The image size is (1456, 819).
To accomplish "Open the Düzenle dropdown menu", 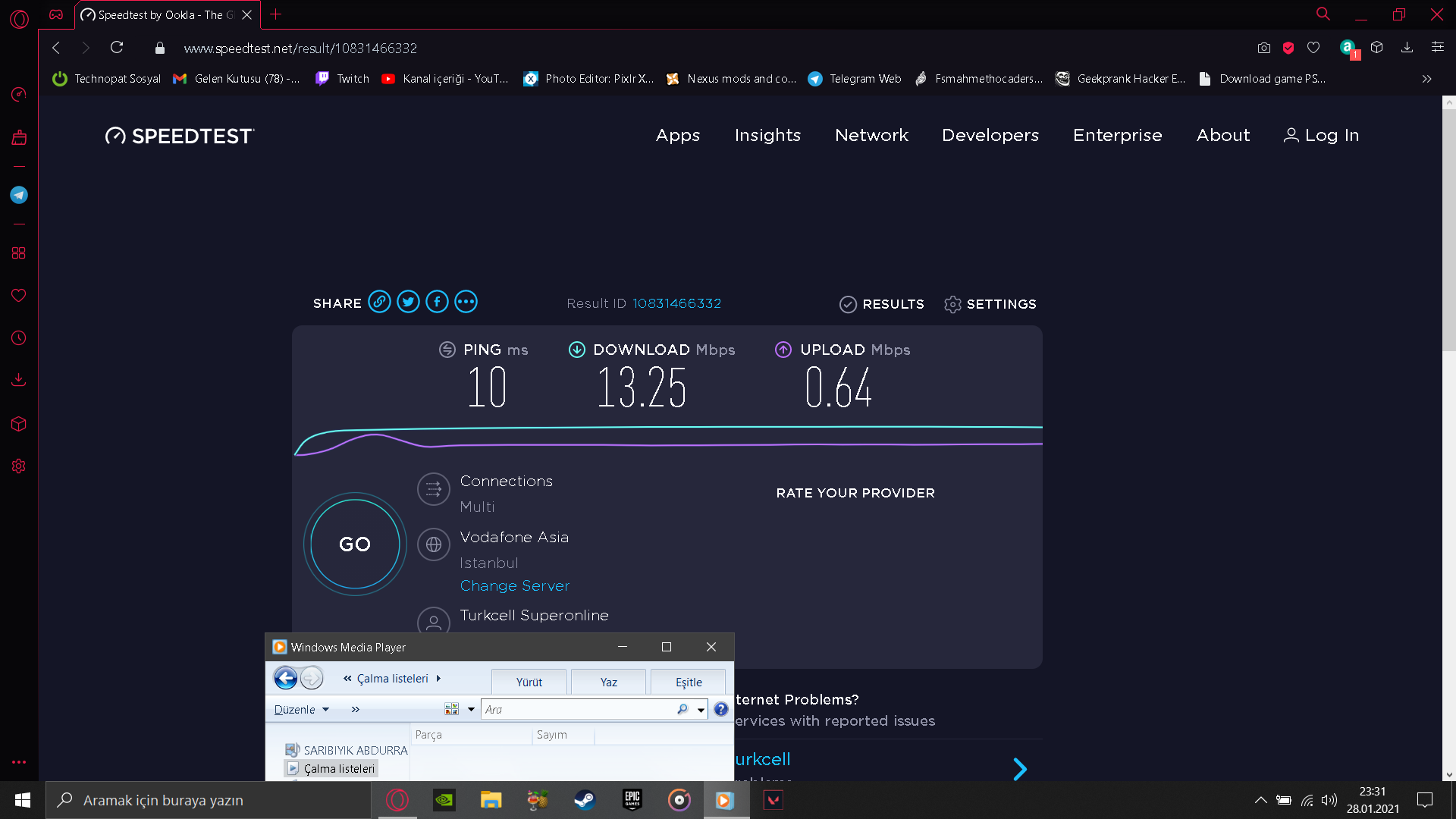I will click(301, 709).
